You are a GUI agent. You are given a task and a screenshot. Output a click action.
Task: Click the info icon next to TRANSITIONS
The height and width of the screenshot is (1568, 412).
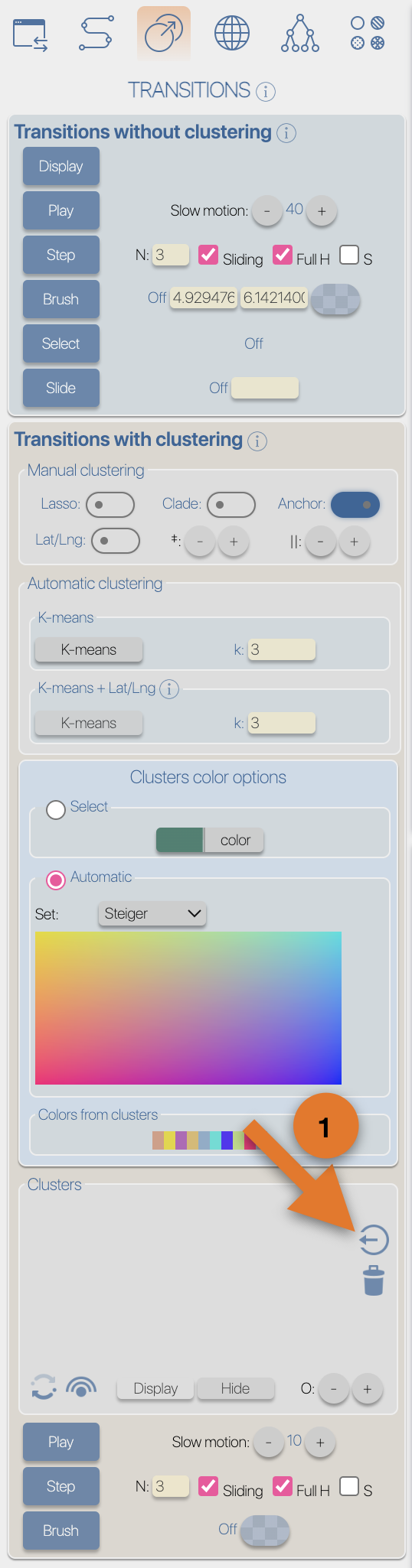[x=266, y=92]
